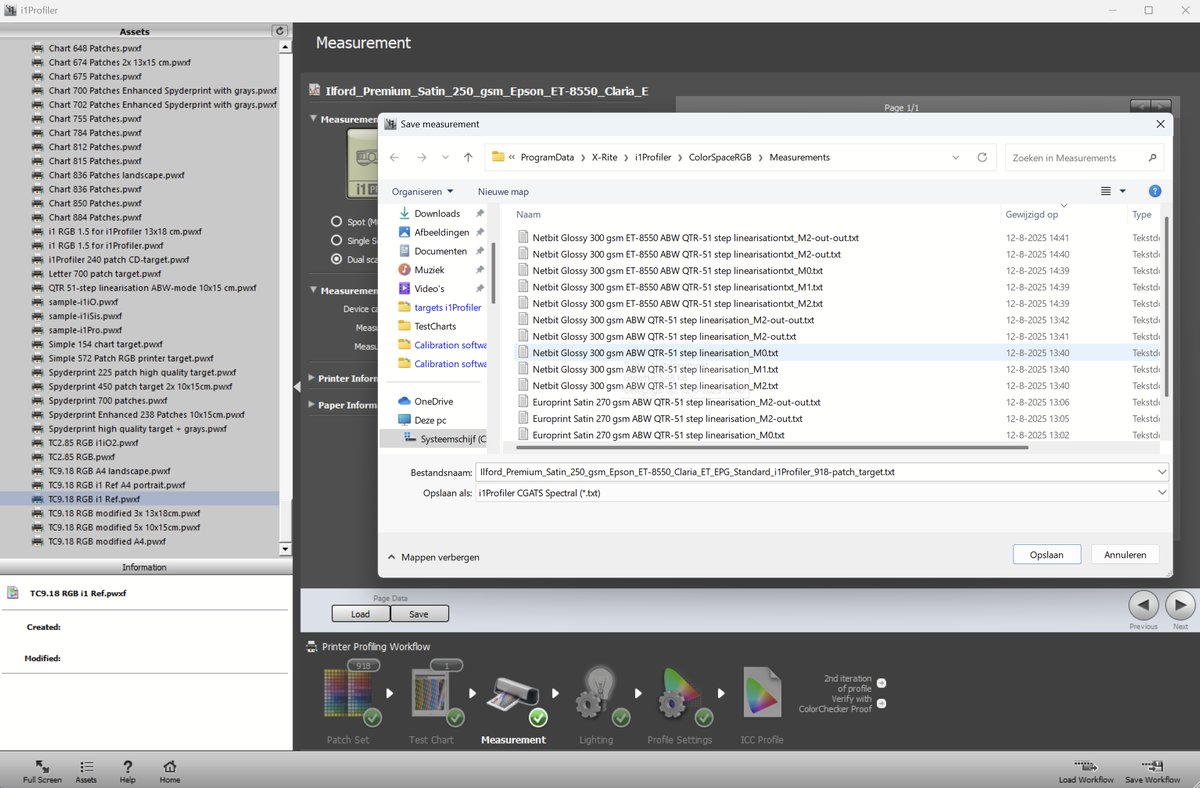
Task: Select the Spot measurement radio button
Action: tap(337, 221)
